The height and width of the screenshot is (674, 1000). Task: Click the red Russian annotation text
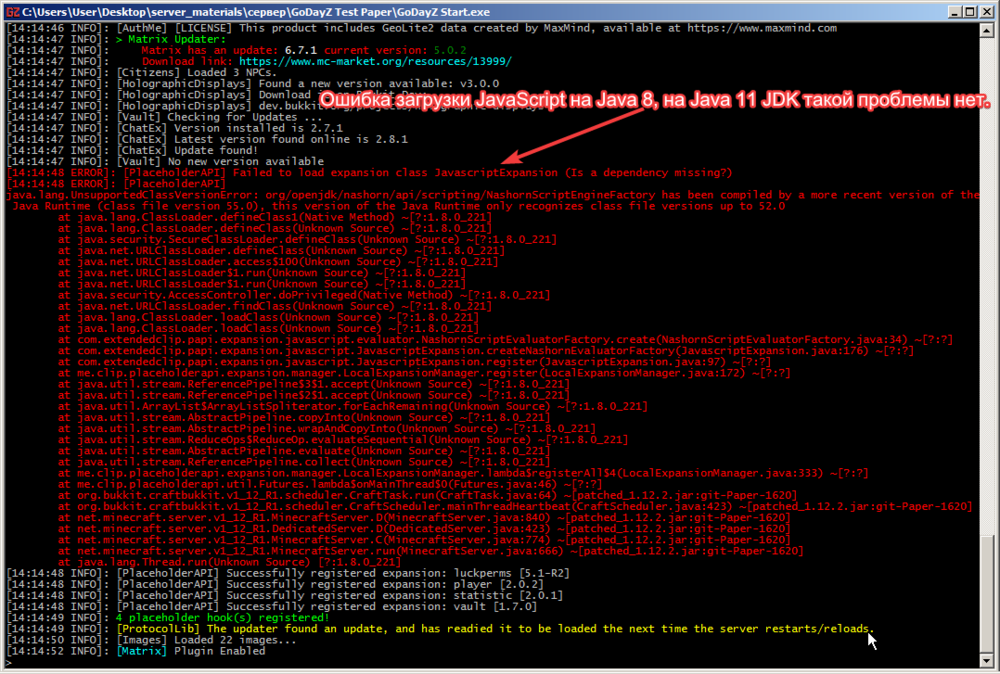655,100
